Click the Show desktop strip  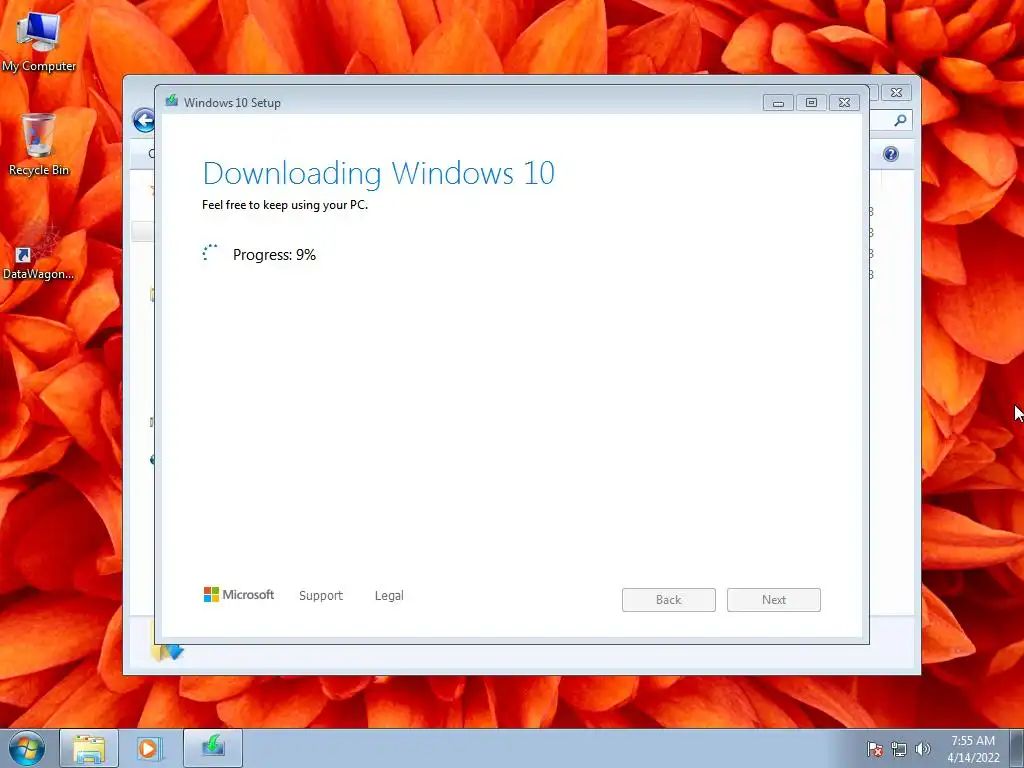[1017, 748]
